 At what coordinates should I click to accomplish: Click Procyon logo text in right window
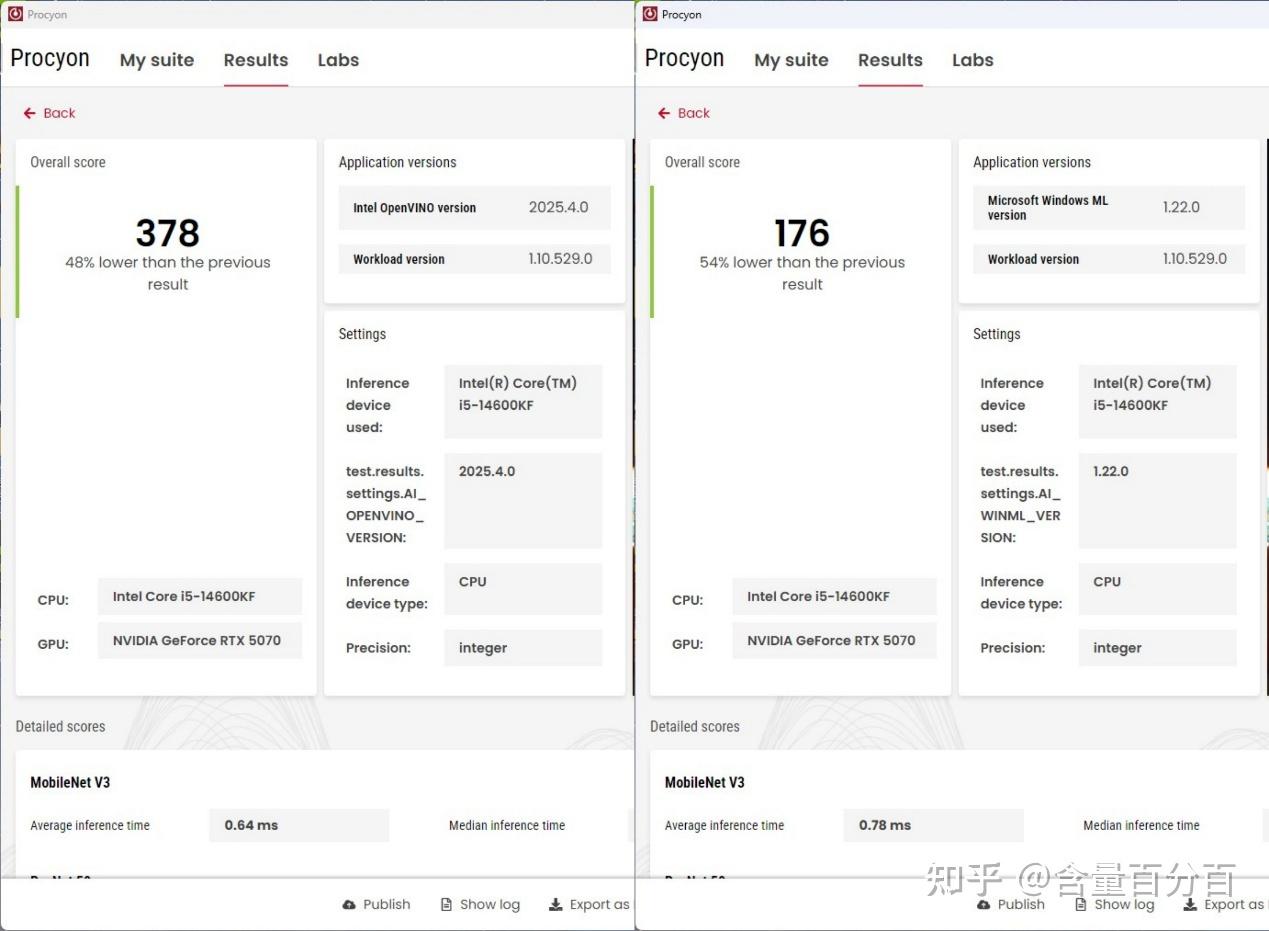click(x=684, y=58)
